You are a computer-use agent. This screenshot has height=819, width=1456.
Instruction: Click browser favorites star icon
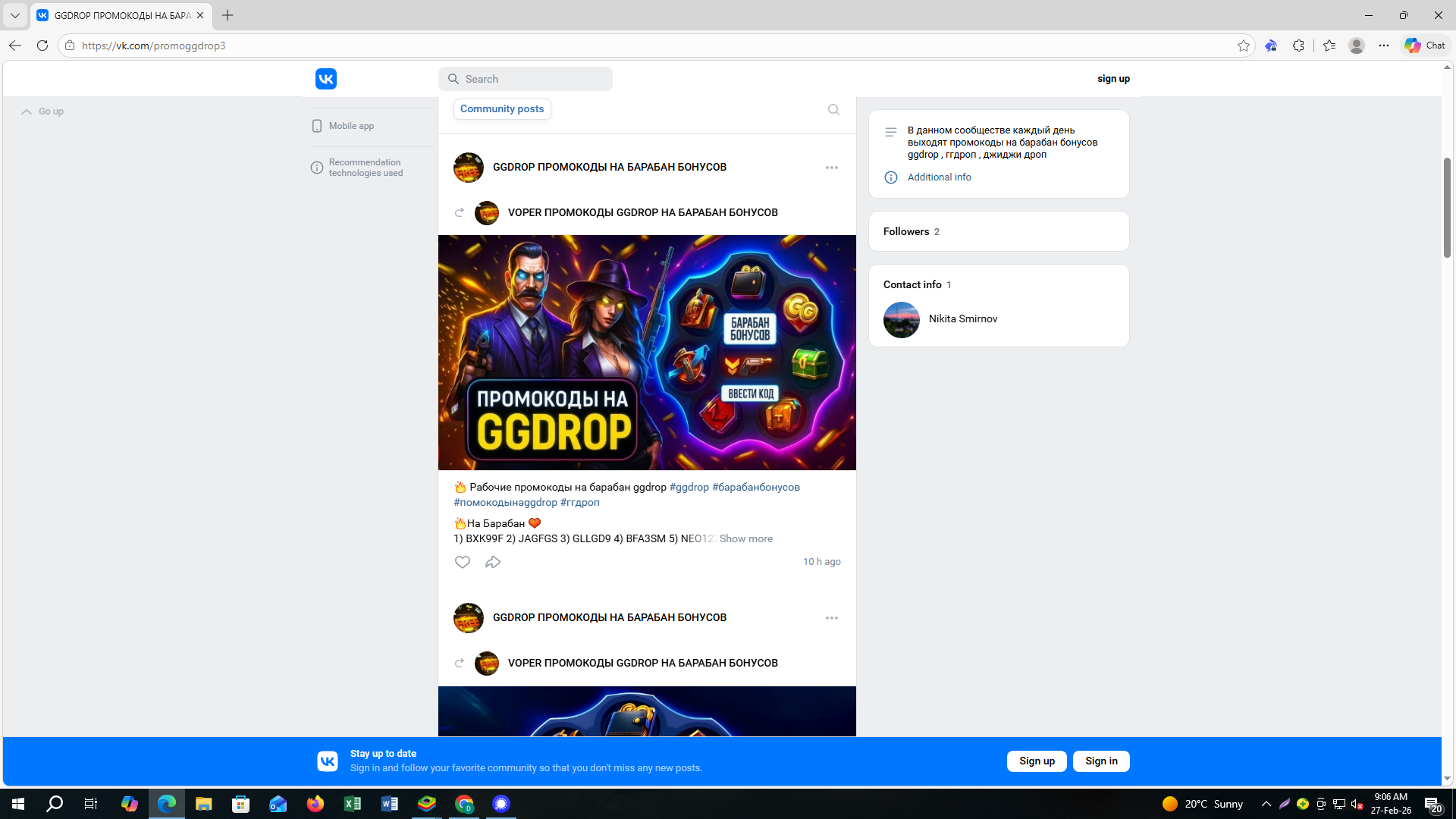[x=1244, y=45]
